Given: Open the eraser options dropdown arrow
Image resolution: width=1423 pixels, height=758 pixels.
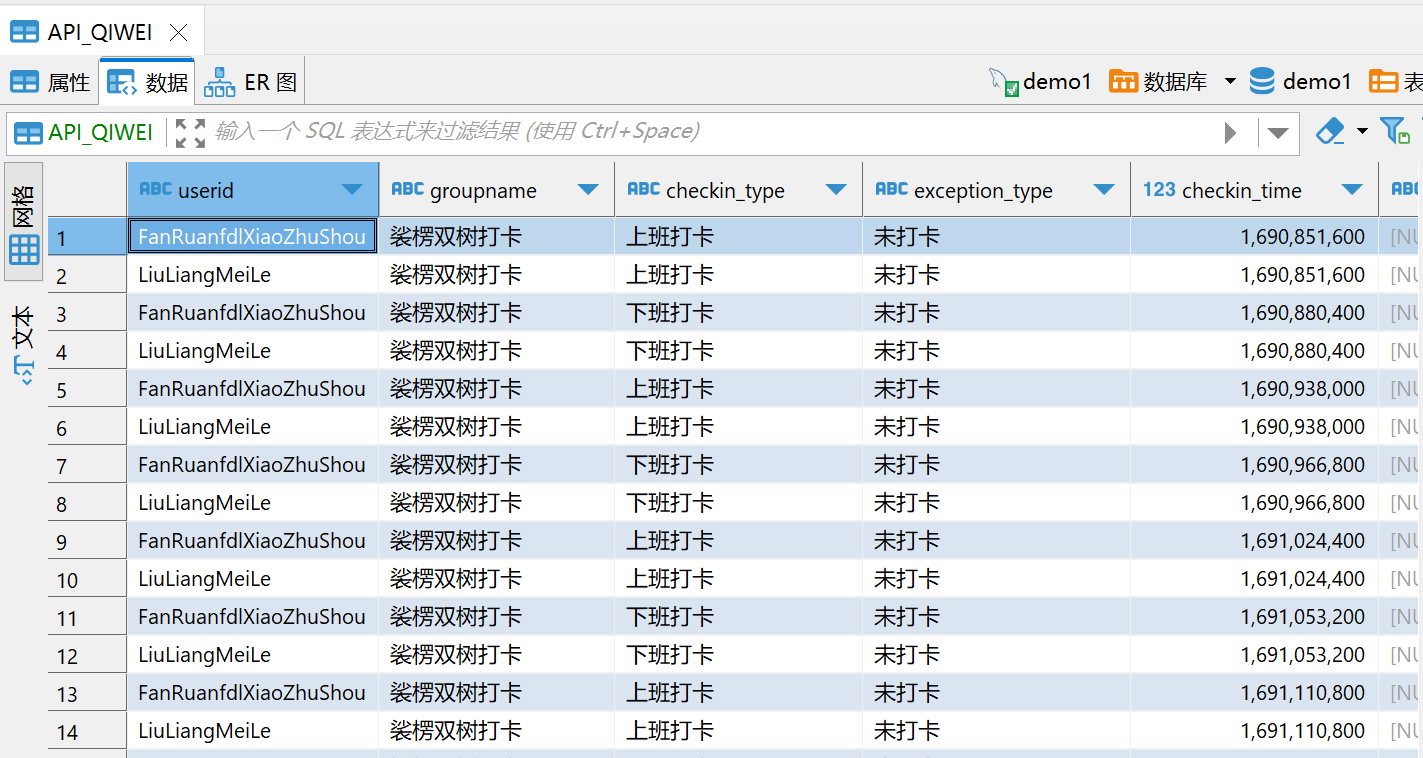Looking at the screenshot, I should pyautogui.click(x=1362, y=132).
